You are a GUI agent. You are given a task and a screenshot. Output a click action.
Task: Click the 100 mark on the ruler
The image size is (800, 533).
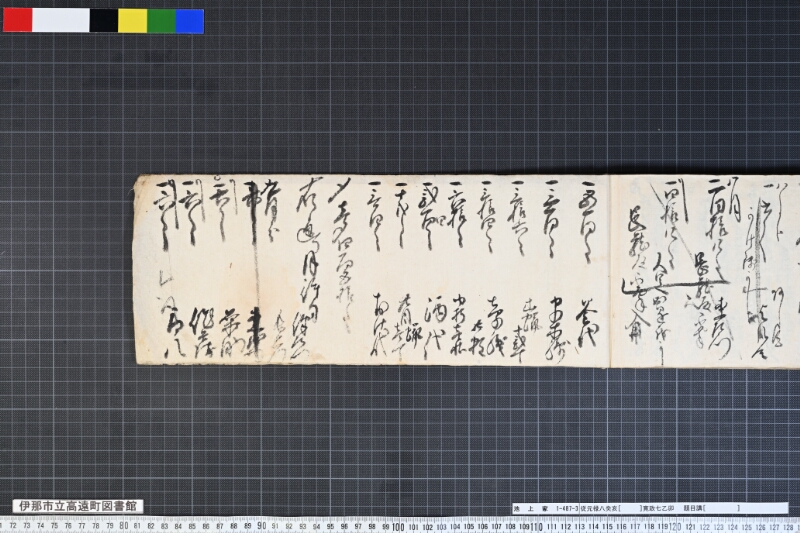coord(398,526)
